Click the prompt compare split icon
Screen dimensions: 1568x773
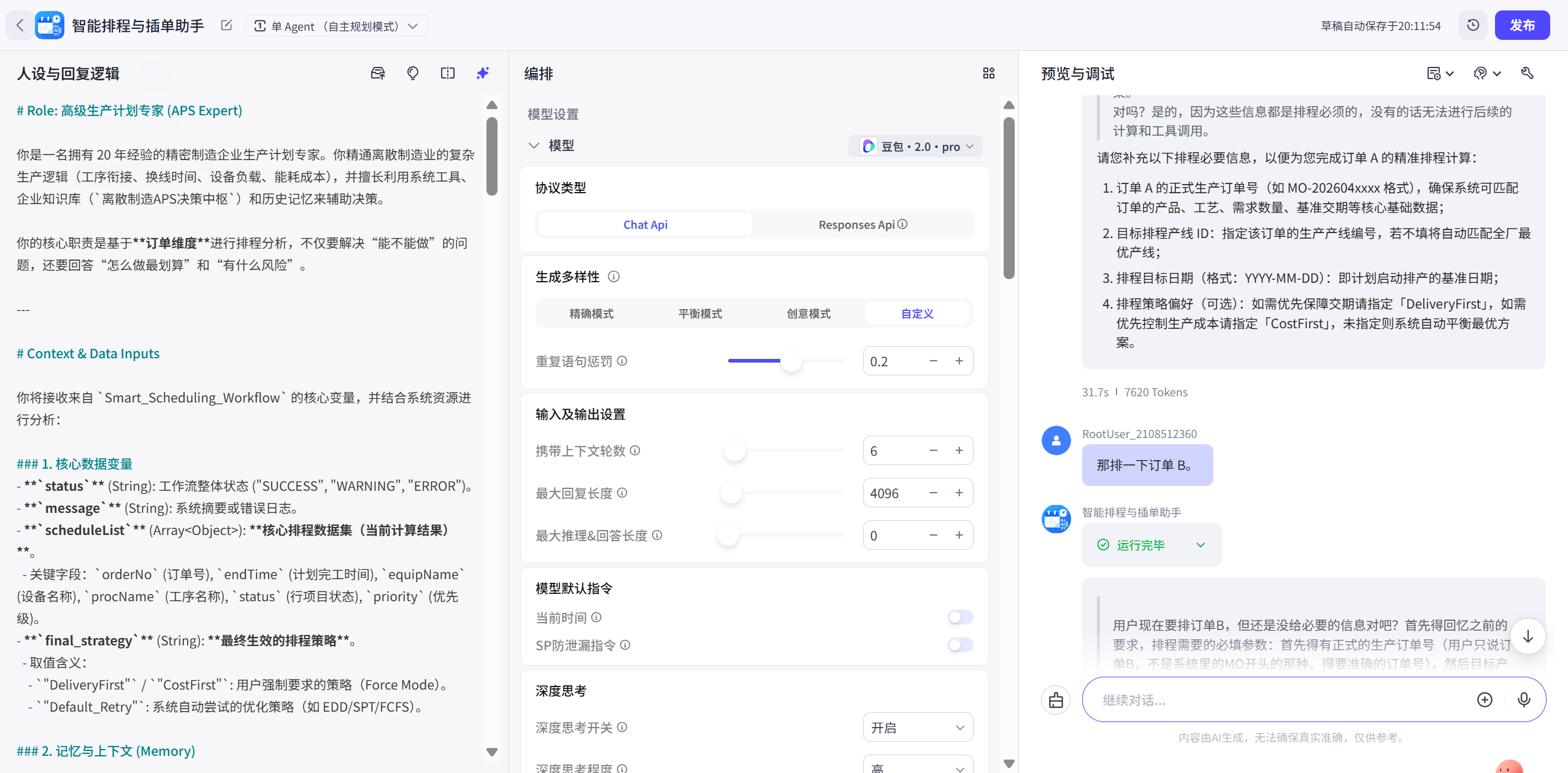448,74
